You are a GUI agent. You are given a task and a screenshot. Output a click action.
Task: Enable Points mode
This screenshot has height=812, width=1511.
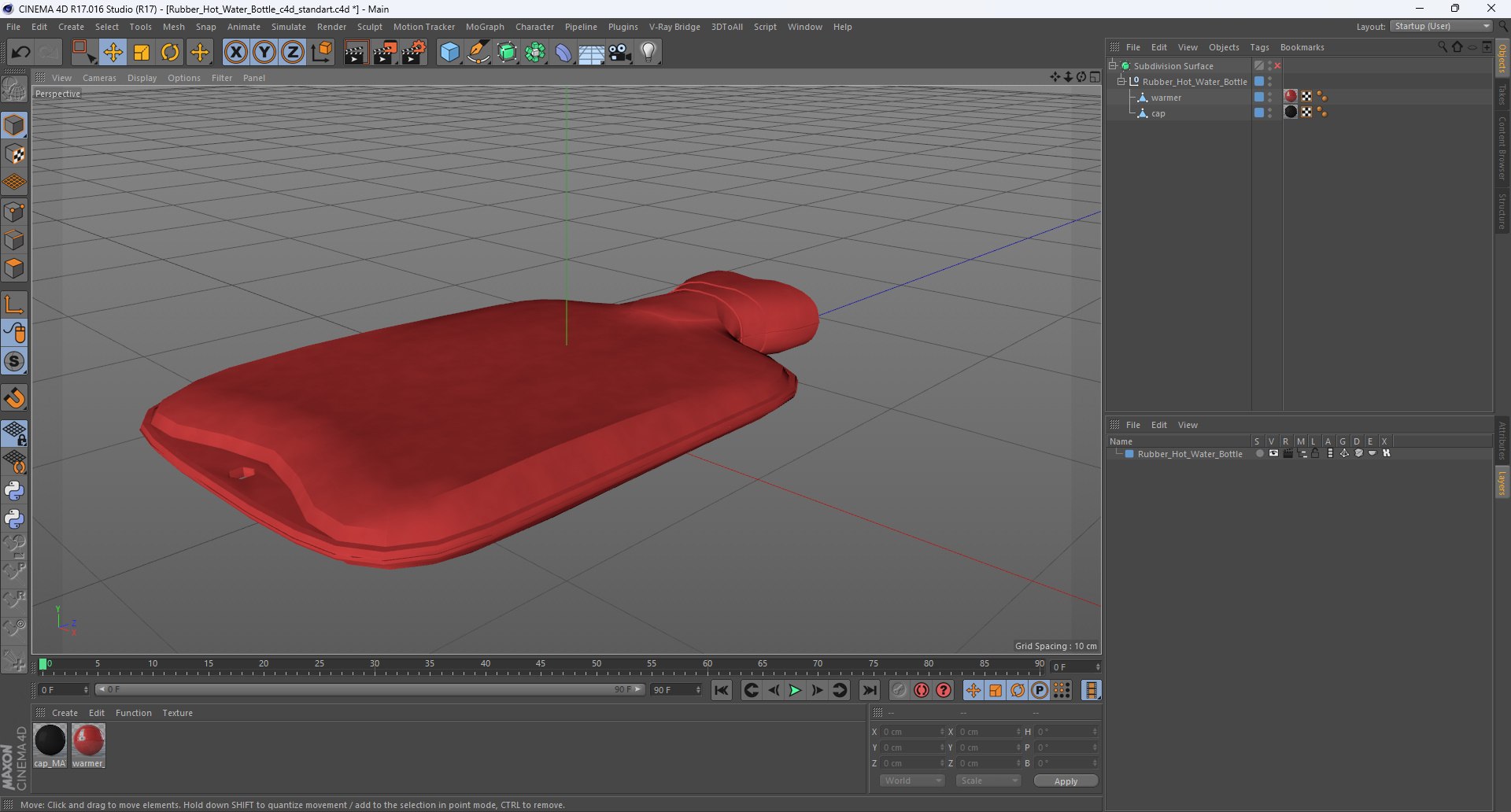tap(14, 212)
